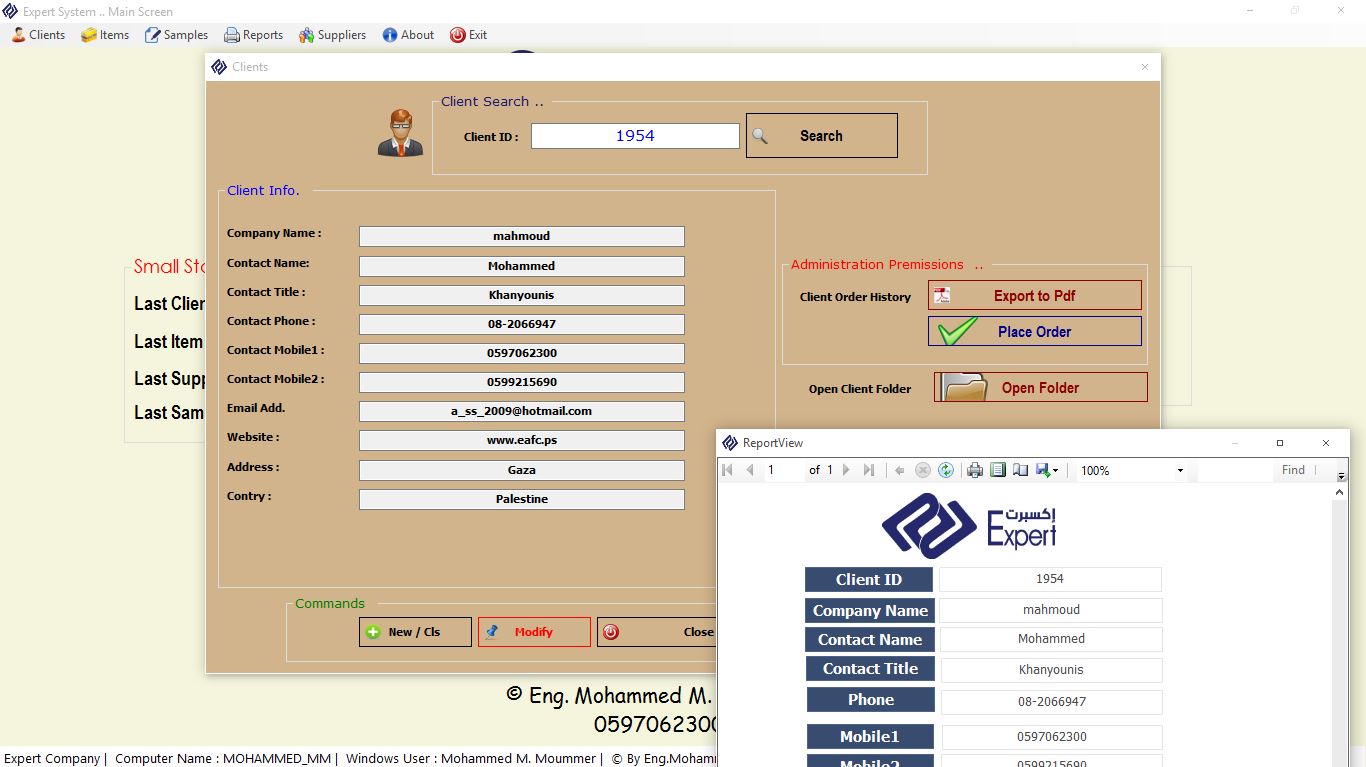Open the Suppliers menu
The height and width of the screenshot is (767, 1366).
332,35
